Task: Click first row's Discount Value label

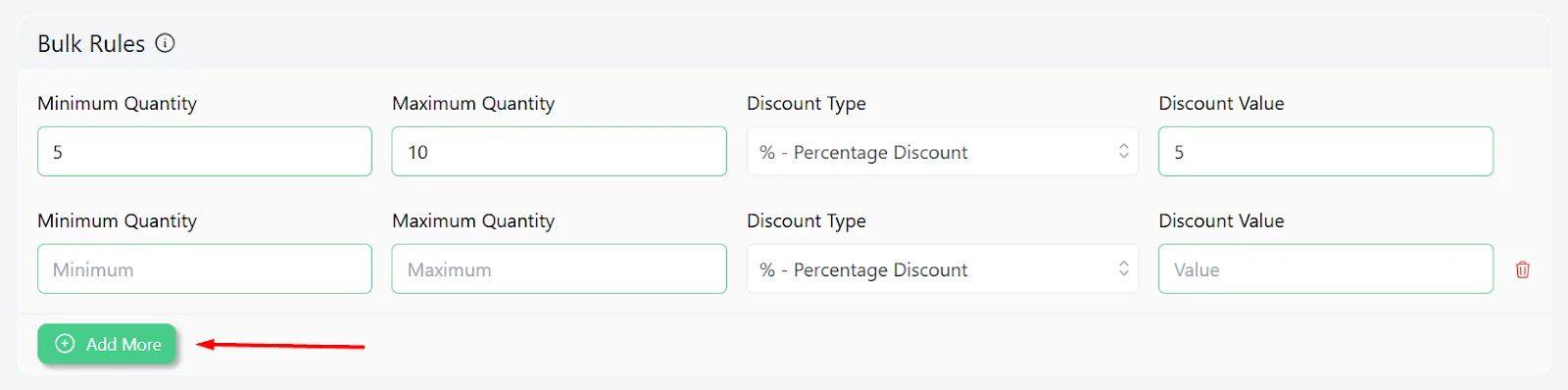Action: (1221, 104)
